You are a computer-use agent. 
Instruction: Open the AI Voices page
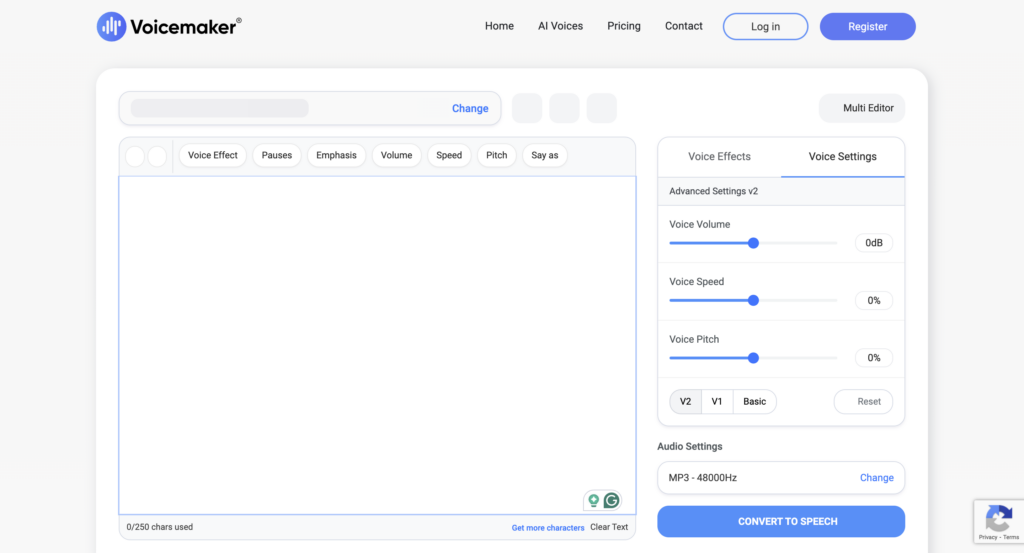pos(560,26)
